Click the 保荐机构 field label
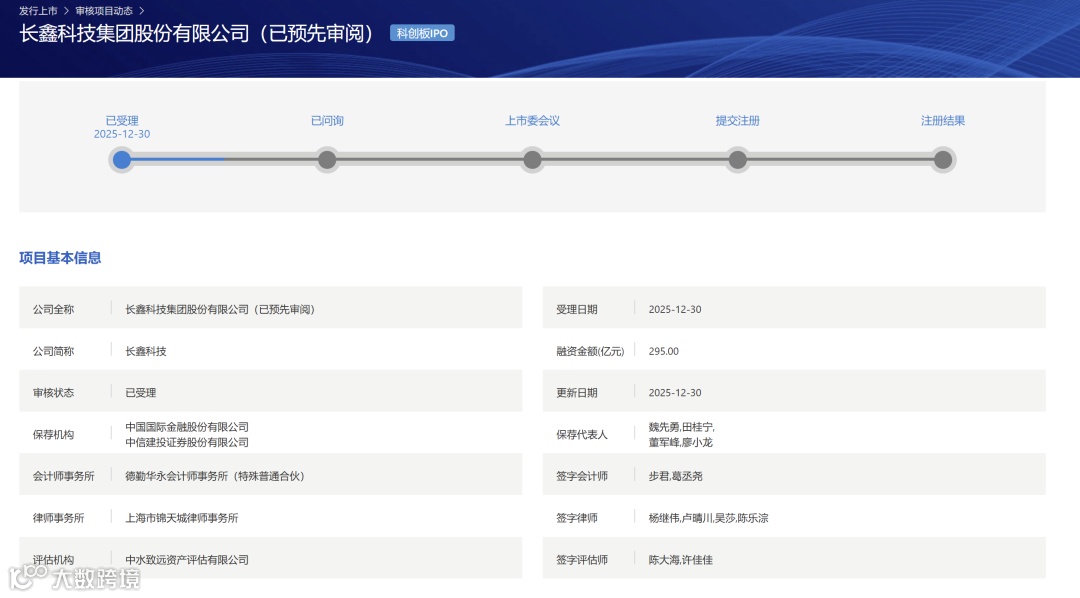This screenshot has width=1080, height=598. tap(53, 435)
